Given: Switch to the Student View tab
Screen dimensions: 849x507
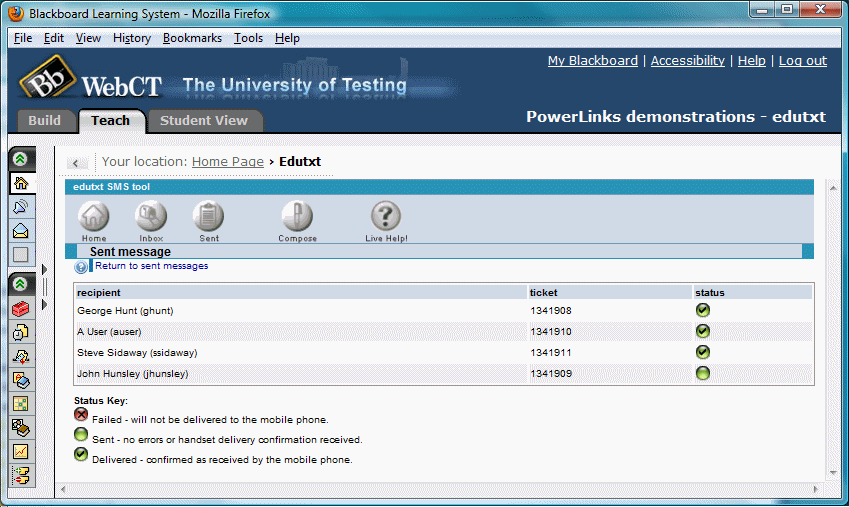Looking at the screenshot, I should pos(204,121).
